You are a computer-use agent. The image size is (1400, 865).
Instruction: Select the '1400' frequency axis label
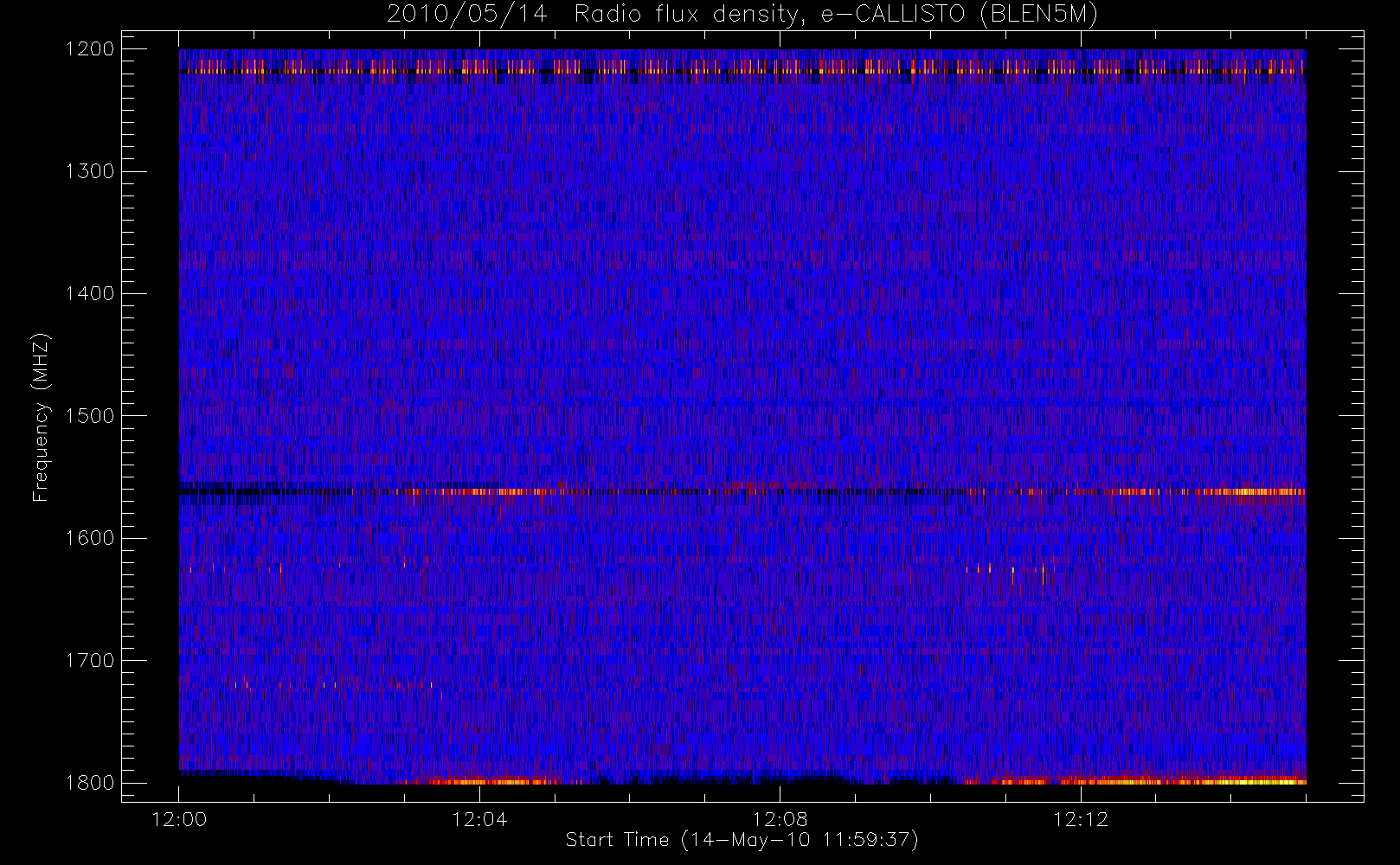pyautogui.click(x=90, y=293)
